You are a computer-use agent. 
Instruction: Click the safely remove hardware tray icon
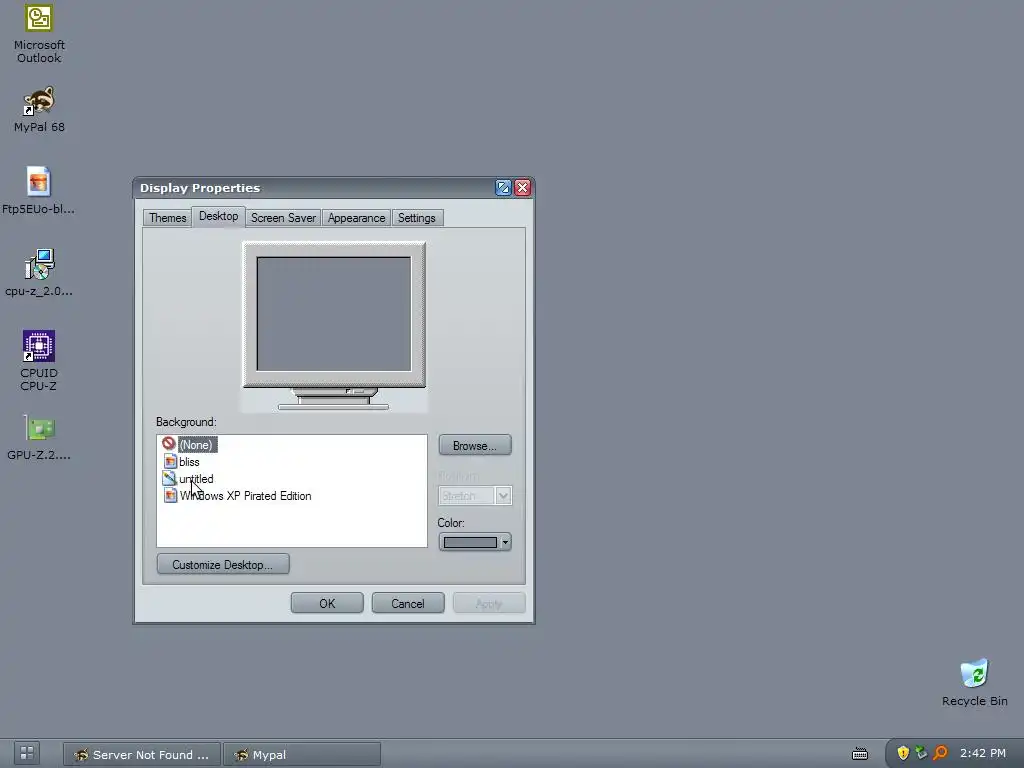point(921,753)
